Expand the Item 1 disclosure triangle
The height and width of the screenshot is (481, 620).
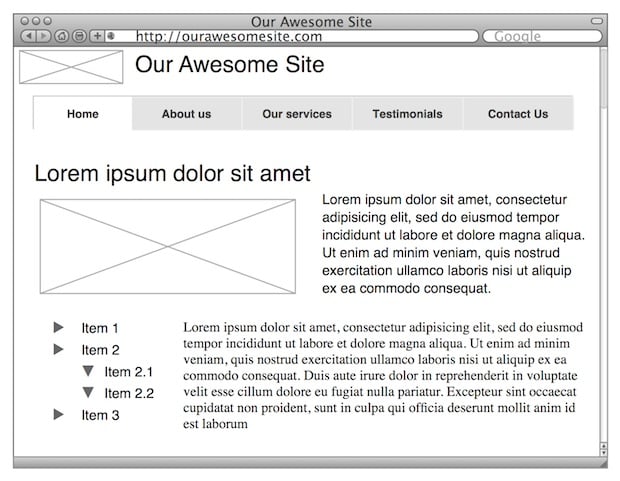(x=59, y=327)
